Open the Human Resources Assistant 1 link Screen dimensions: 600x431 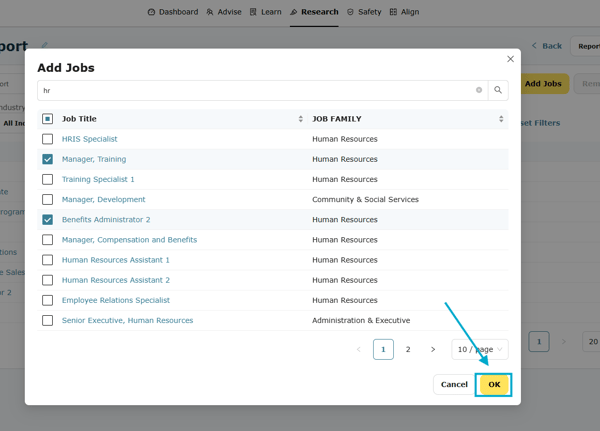(116, 260)
